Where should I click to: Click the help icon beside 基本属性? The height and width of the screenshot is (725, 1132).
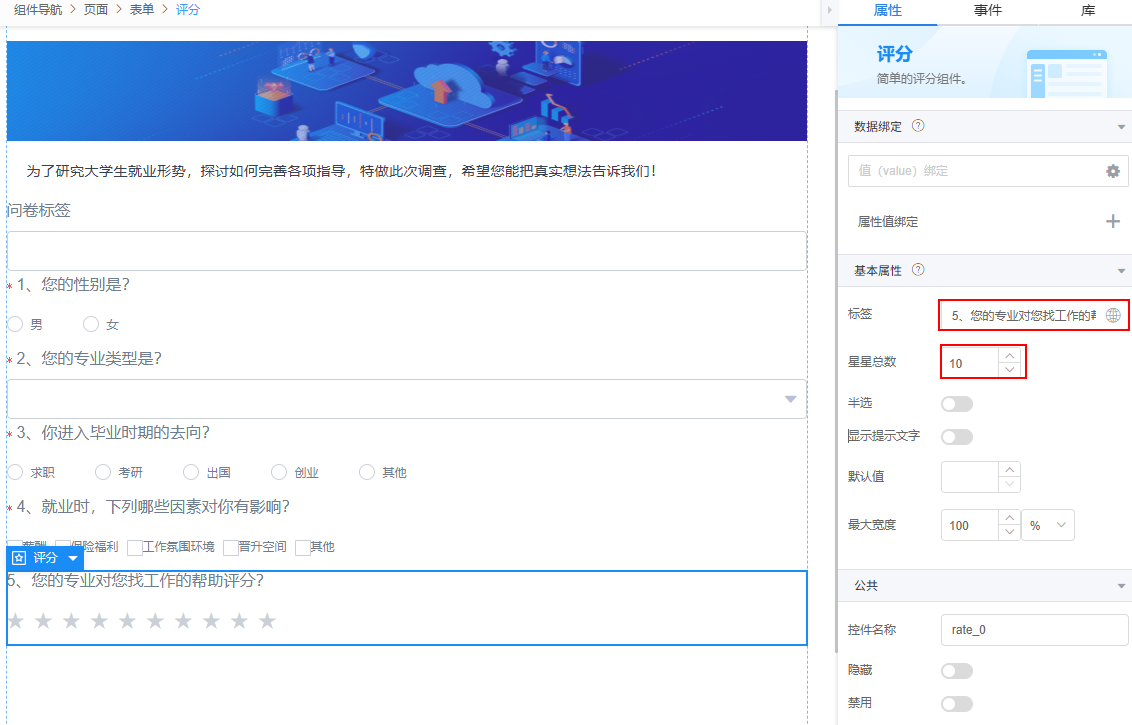[918, 270]
